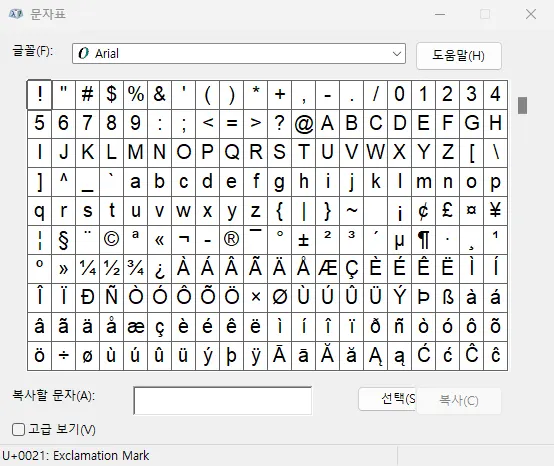
Task: Choose the ¤ currency sign cell
Action: click(471, 211)
